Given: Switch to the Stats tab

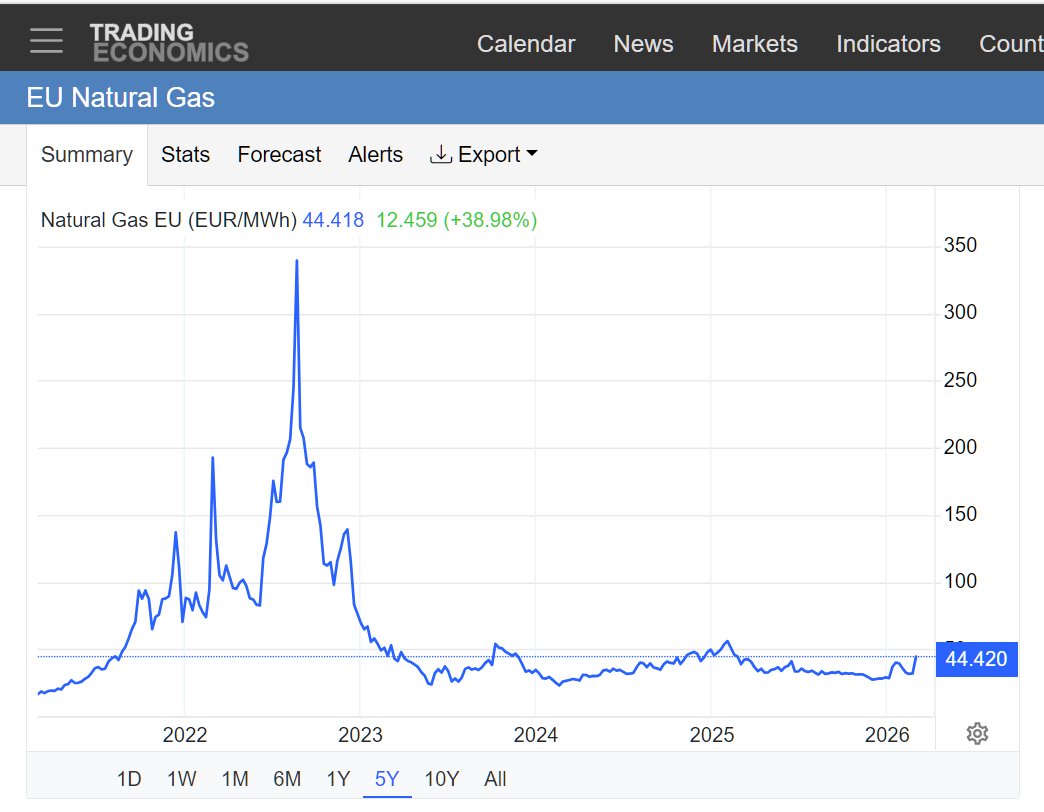Looking at the screenshot, I should (x=185, y=154).
